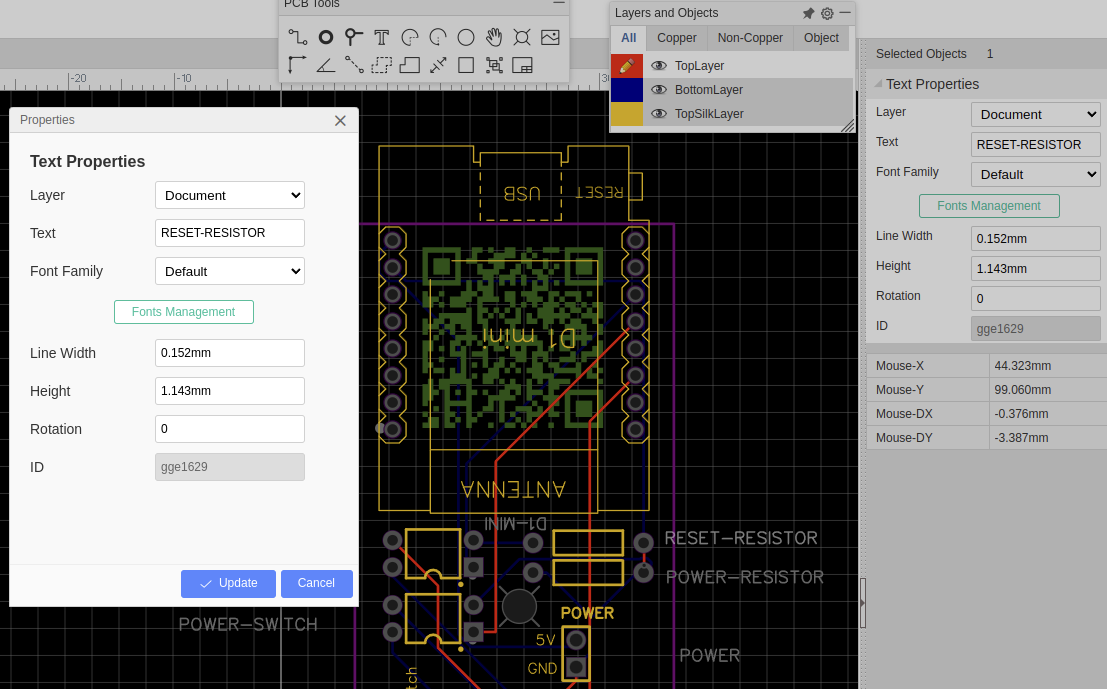Image resolution: width=1107 pixels, height=689 pixels.
Task: Select the Group/Ungroup tool
Action: click(494, 66)
